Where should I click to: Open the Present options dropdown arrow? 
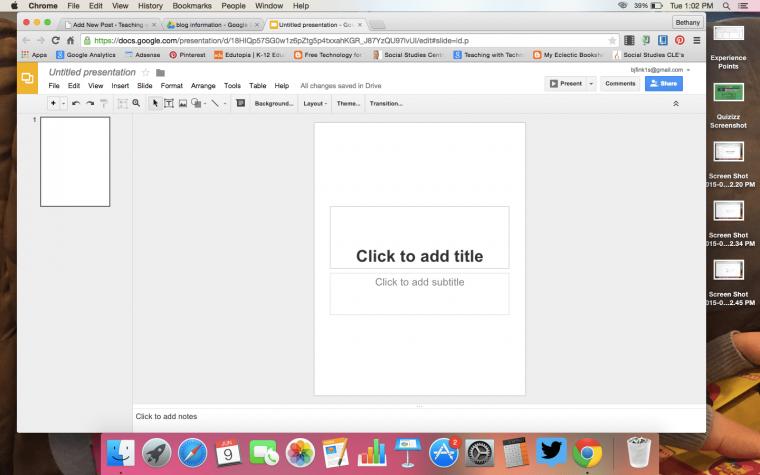point(591,84)
